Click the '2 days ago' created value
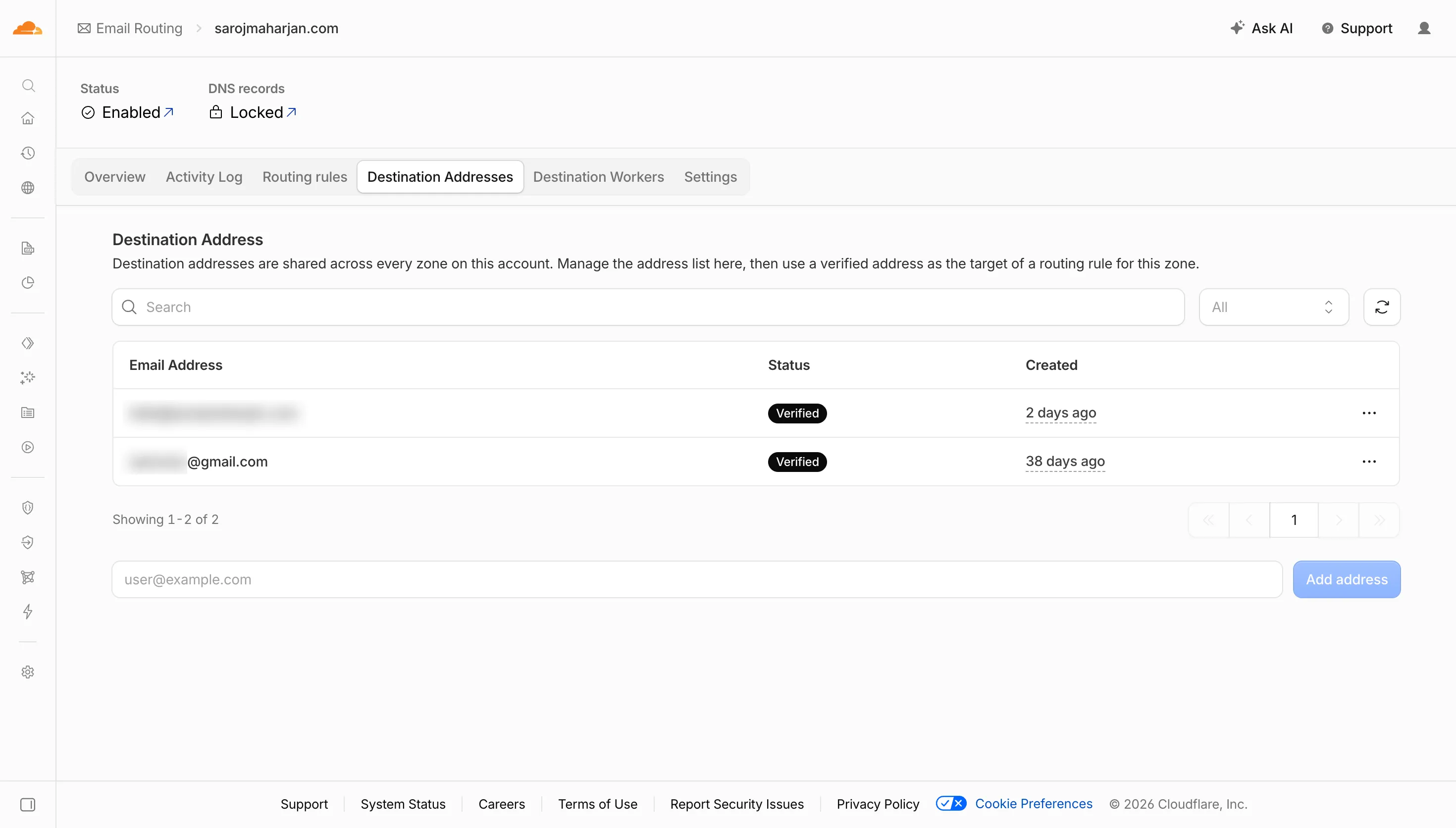Screen dimensions: 1456x828 click(x=1061, y=413)
